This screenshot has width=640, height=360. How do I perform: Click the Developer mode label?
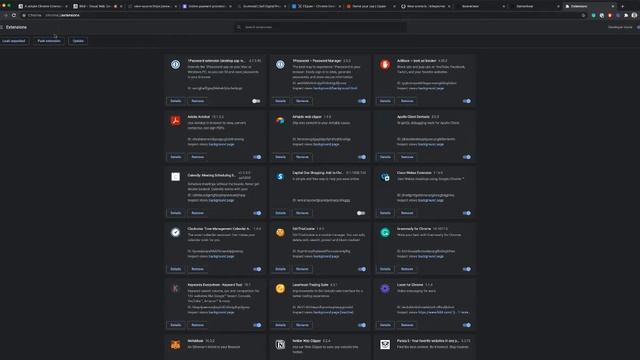point(620,27)
